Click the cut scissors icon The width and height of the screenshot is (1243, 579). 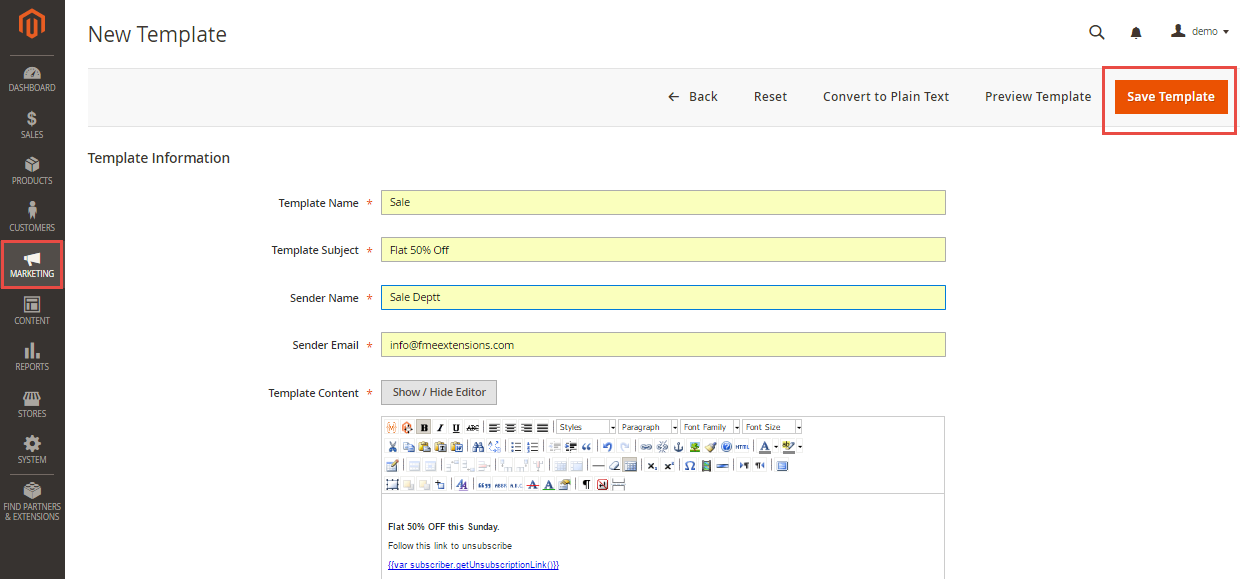point(393,447)
